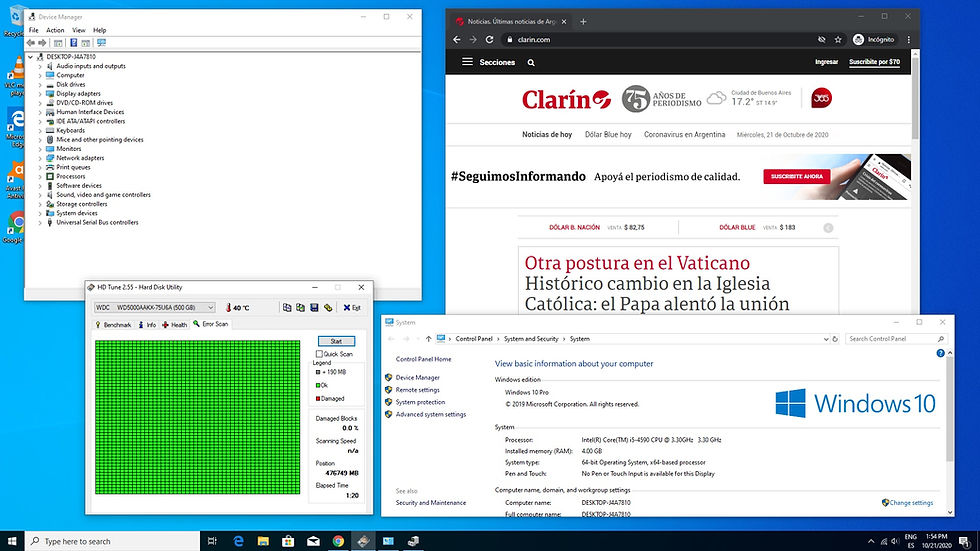Expand the Processors node
The image size is (980, 551).
tap(40, 176)
